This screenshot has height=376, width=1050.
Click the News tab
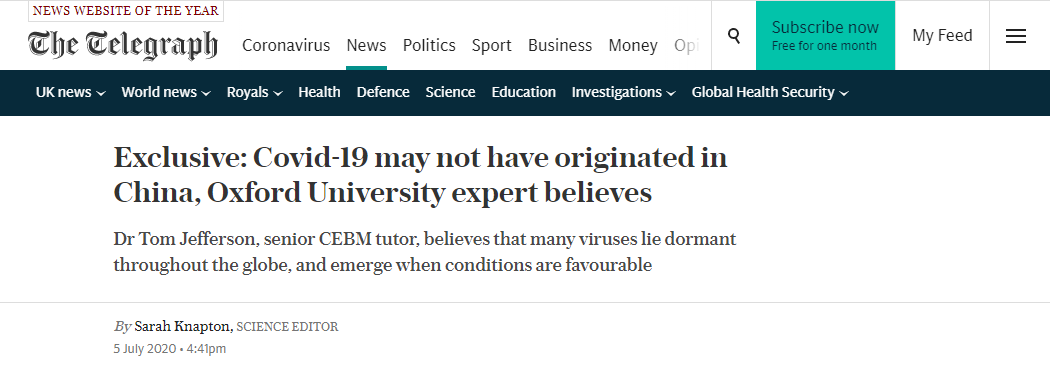click(x=366, y=46)
